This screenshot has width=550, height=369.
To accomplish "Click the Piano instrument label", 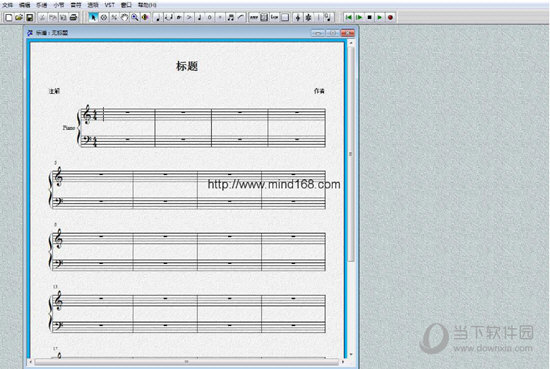I will (69, 128).
